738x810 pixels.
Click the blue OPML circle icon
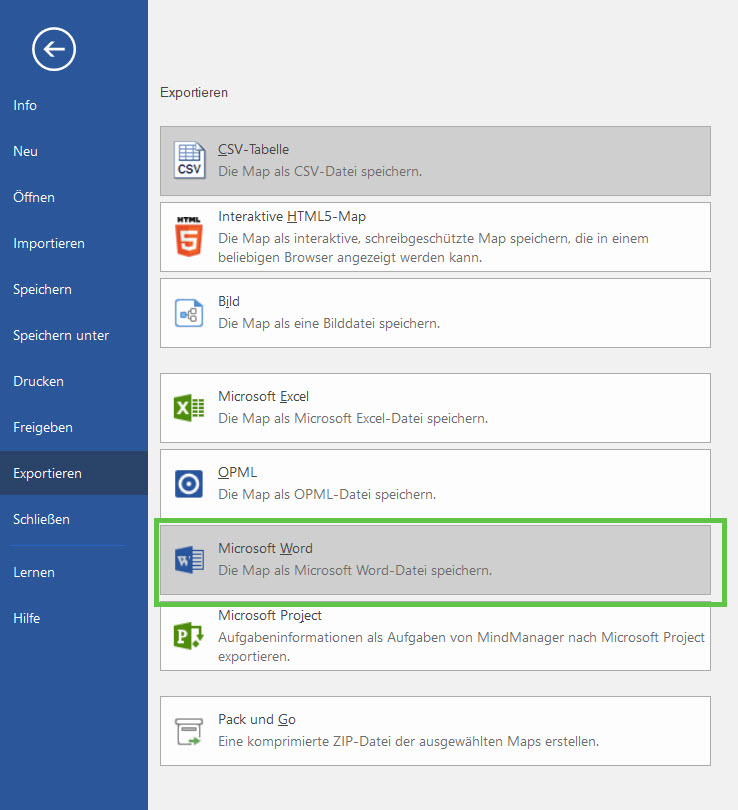[x=189, y=484]
